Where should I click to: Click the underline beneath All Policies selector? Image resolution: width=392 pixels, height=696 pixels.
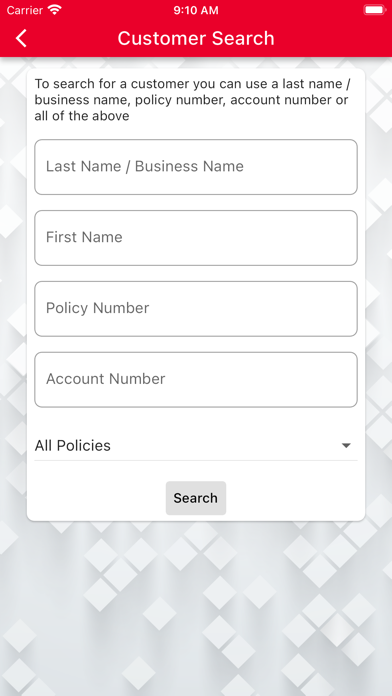click(196, 460)
